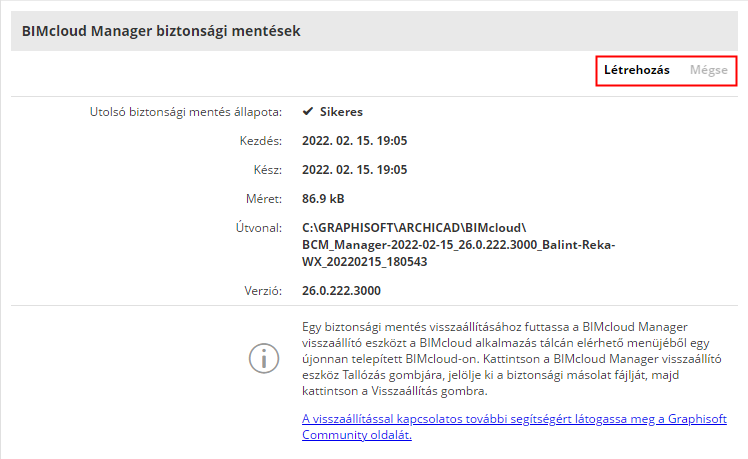
Task: Click the restore instructions paragraph
Action: point(511,359)
